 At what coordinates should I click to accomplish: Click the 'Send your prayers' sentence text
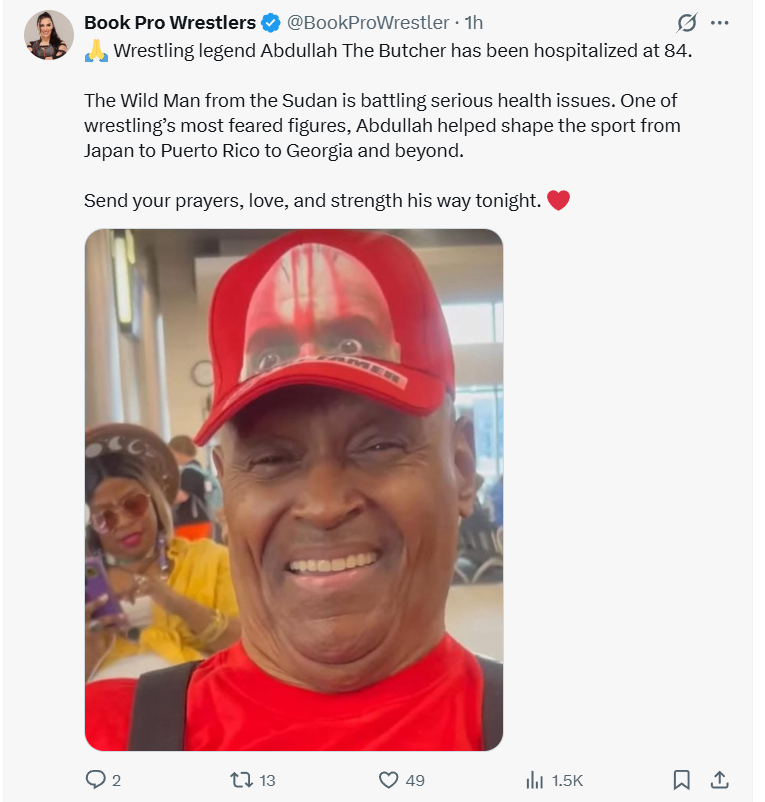pyautogui.click(x=312, y=201)
